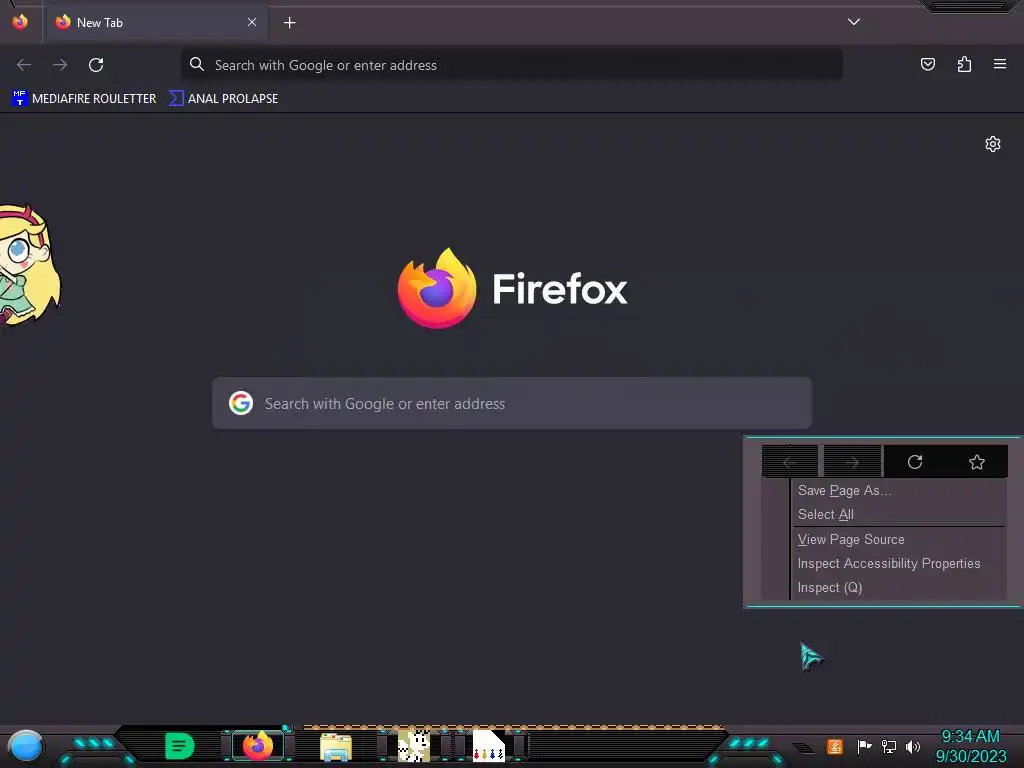1024x768 pixels.
Task: Click the Bookmark star in the context menu
Action: (976, 462)
